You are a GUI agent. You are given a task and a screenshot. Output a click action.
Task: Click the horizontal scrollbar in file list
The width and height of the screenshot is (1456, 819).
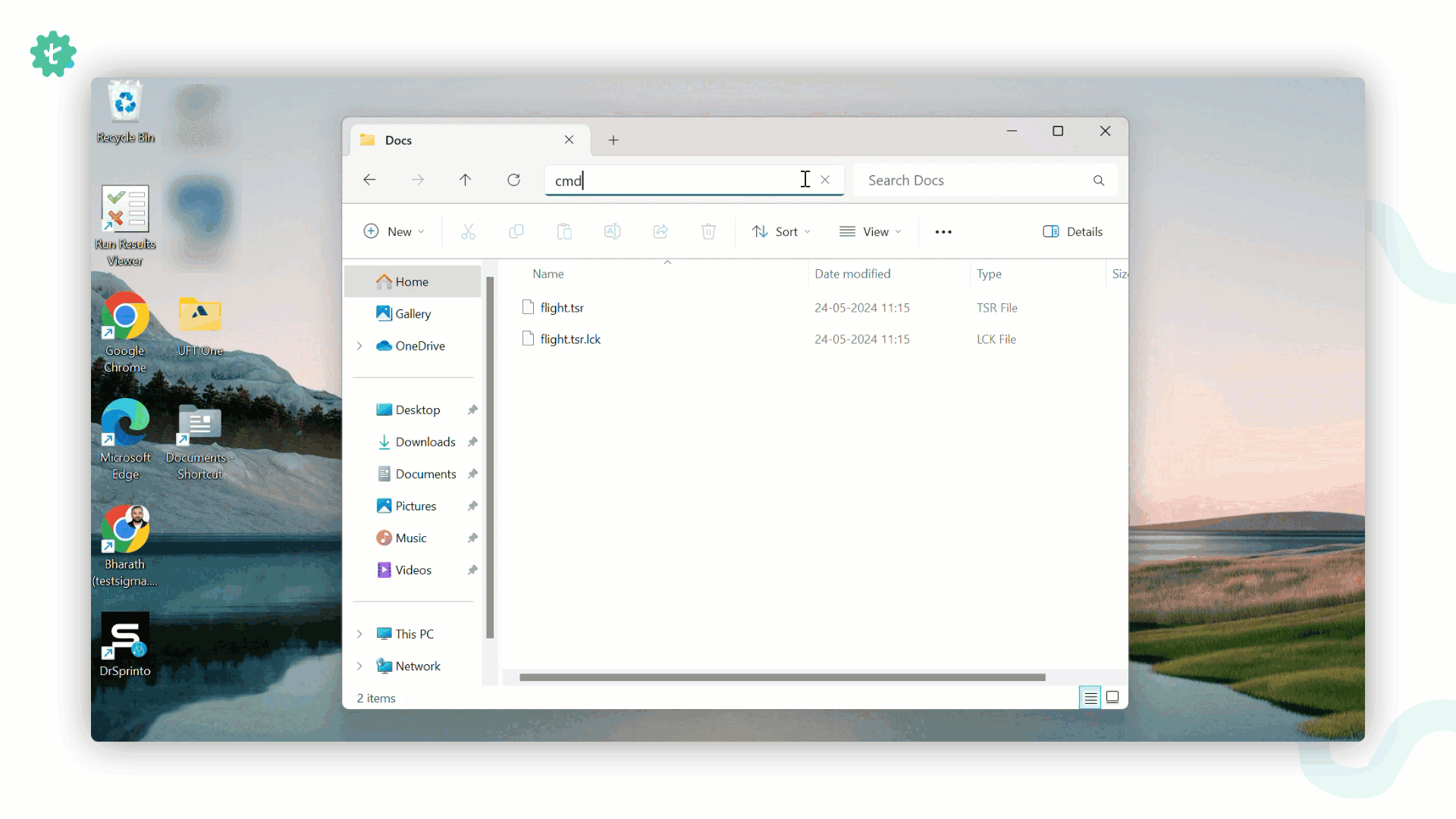781,677
